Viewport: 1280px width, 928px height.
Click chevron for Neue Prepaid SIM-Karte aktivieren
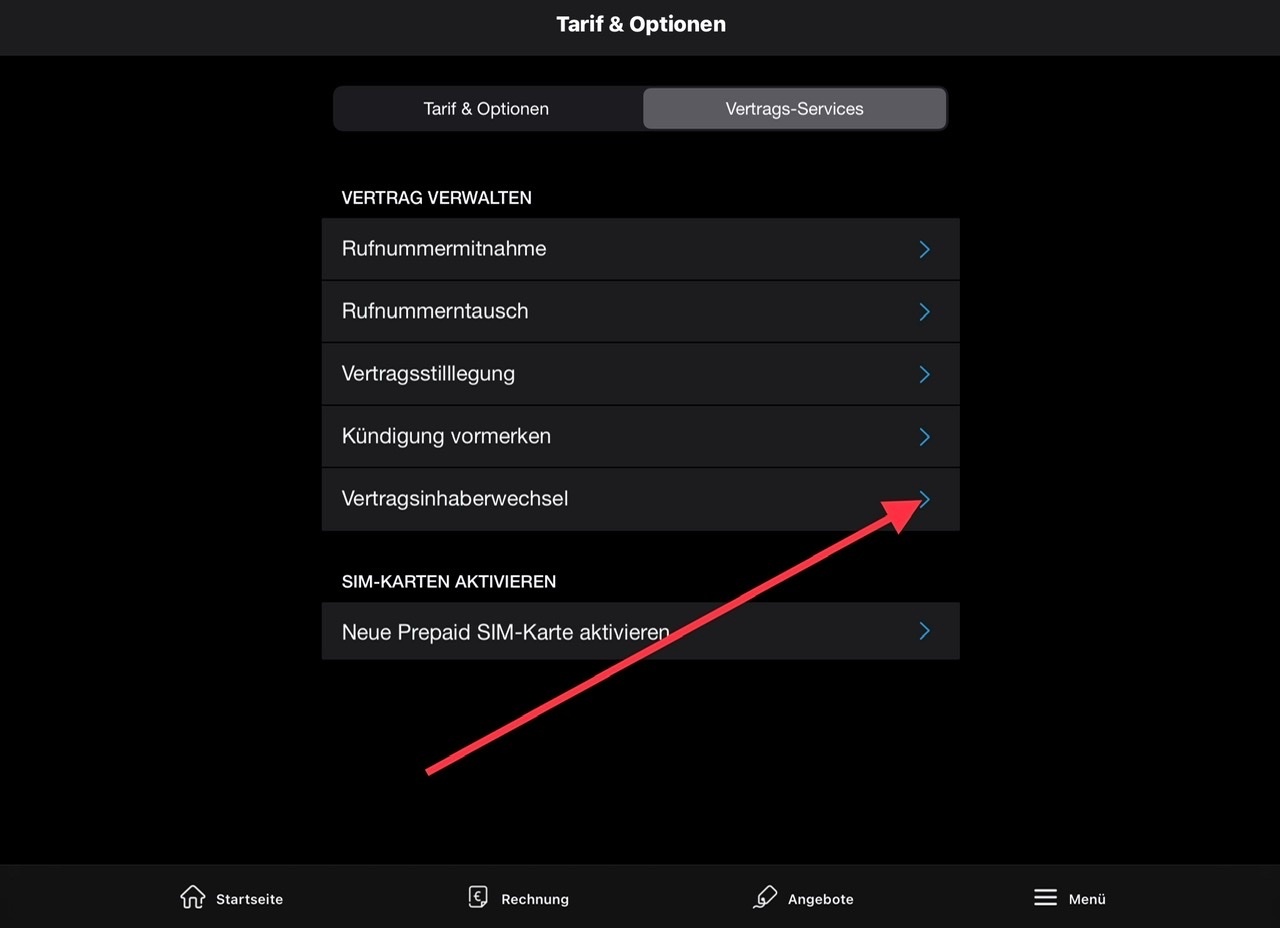click(925, 631)
